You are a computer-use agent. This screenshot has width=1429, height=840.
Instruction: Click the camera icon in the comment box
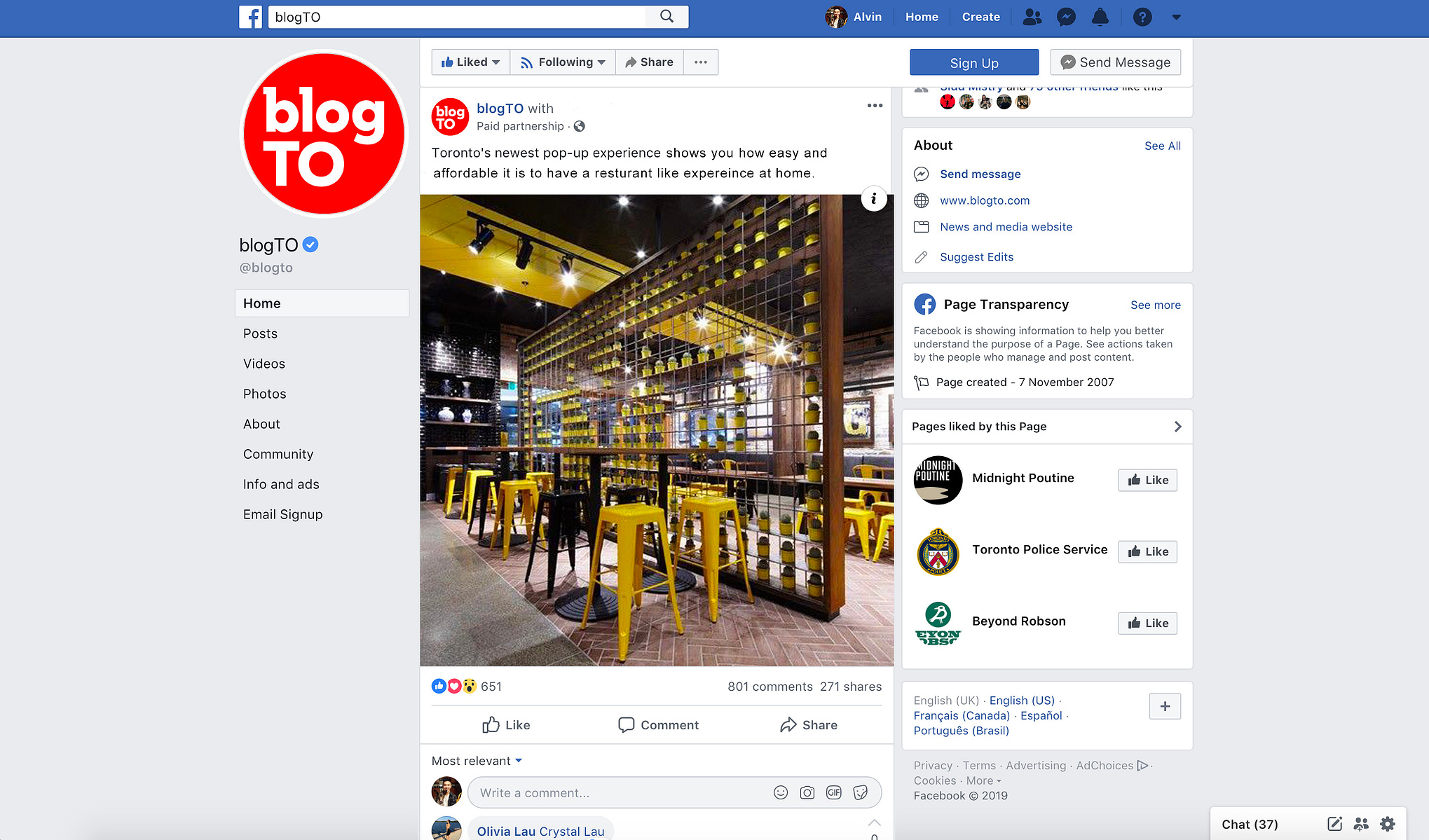tap(807, 792)
